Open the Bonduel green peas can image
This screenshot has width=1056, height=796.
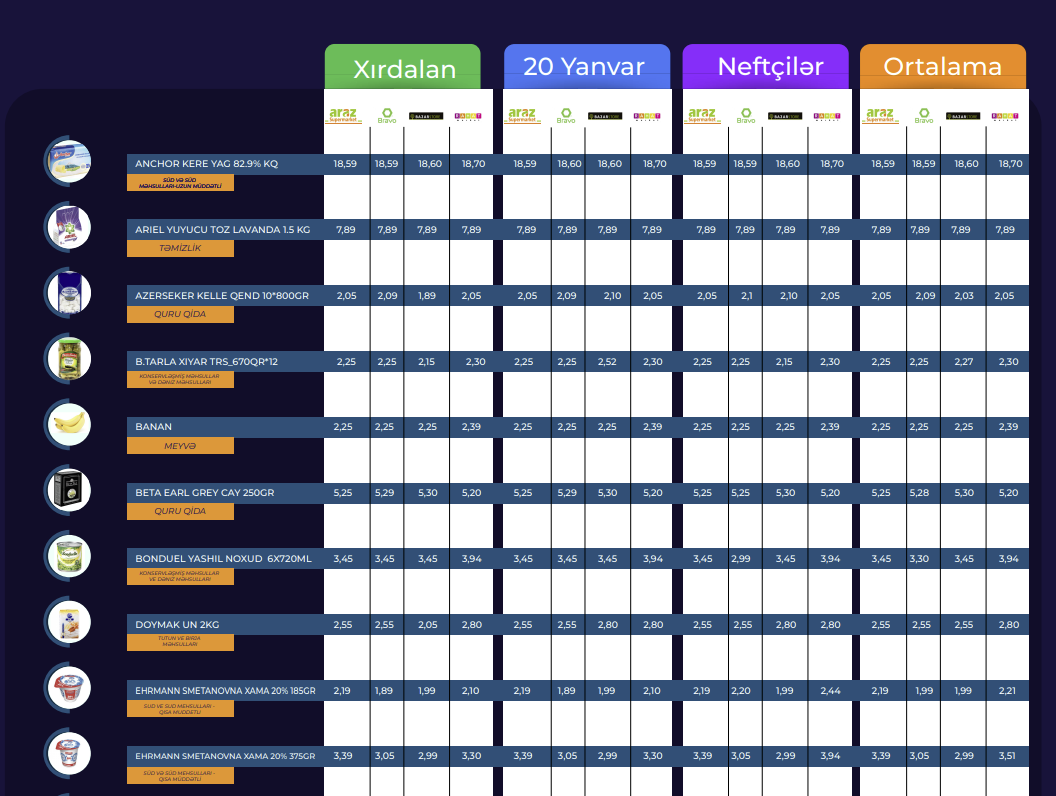[68, 556]
